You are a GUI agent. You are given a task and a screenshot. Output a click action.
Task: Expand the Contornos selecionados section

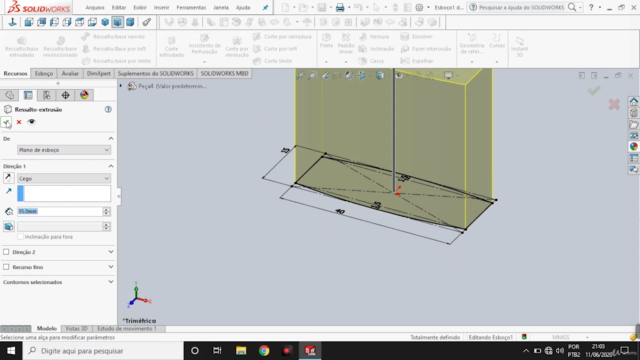pyautogui.click(x=111, y=282)
